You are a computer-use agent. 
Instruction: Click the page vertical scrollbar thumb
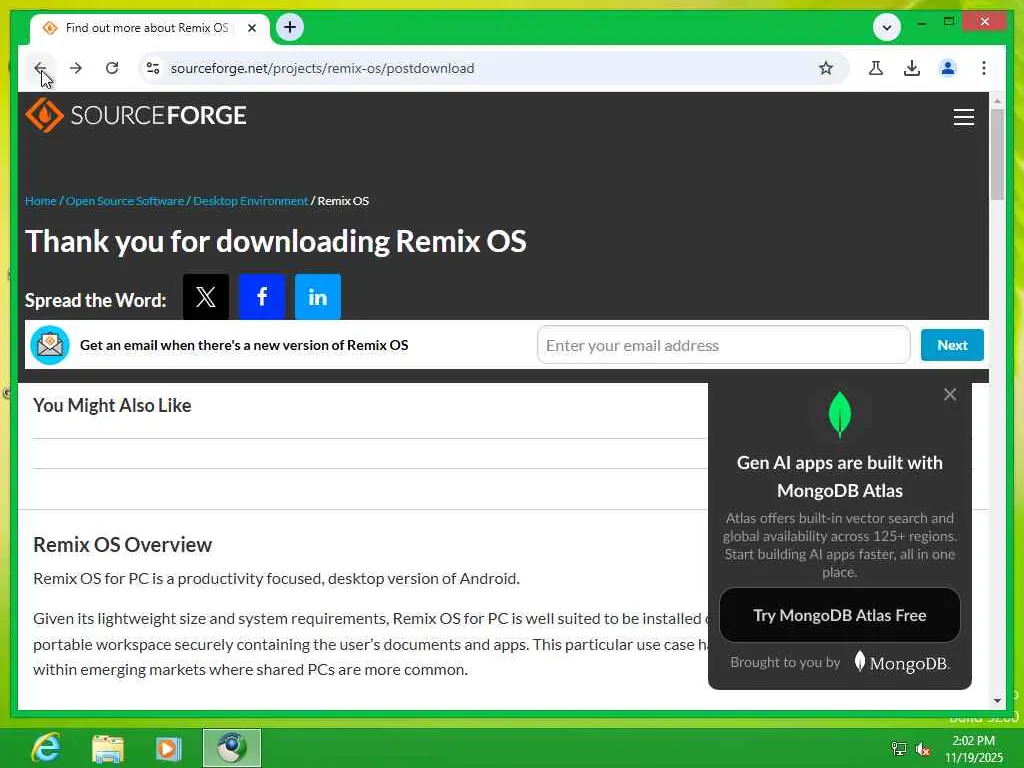point(997,154)
